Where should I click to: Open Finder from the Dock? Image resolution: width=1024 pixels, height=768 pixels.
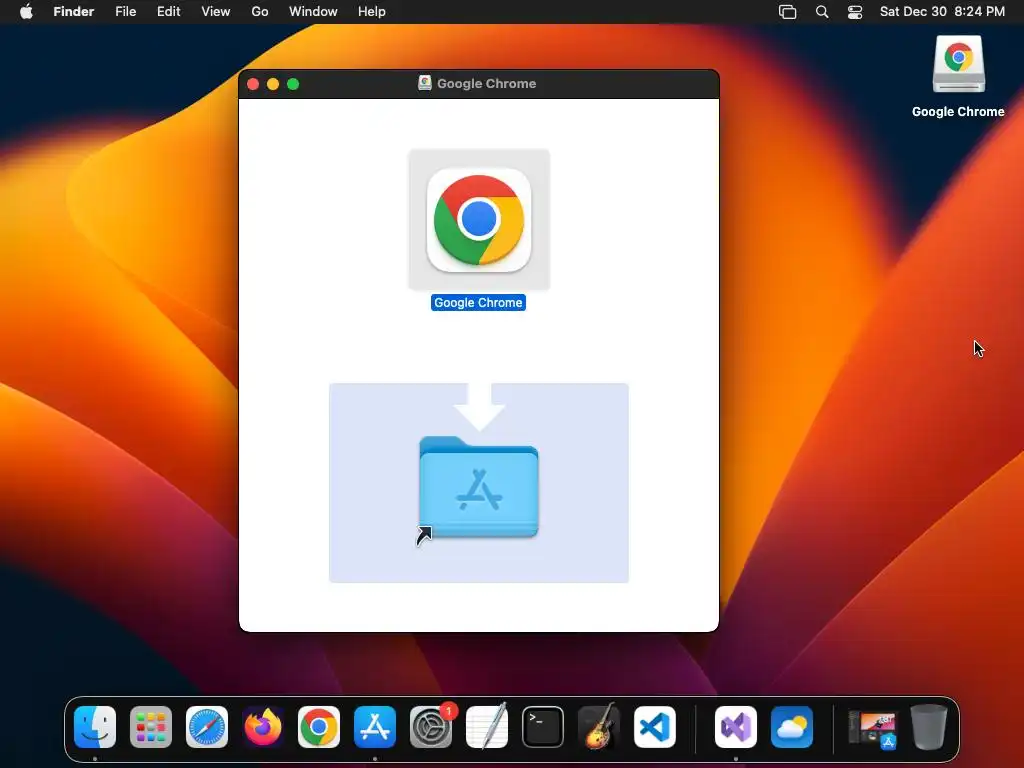[x=95, y=726]
